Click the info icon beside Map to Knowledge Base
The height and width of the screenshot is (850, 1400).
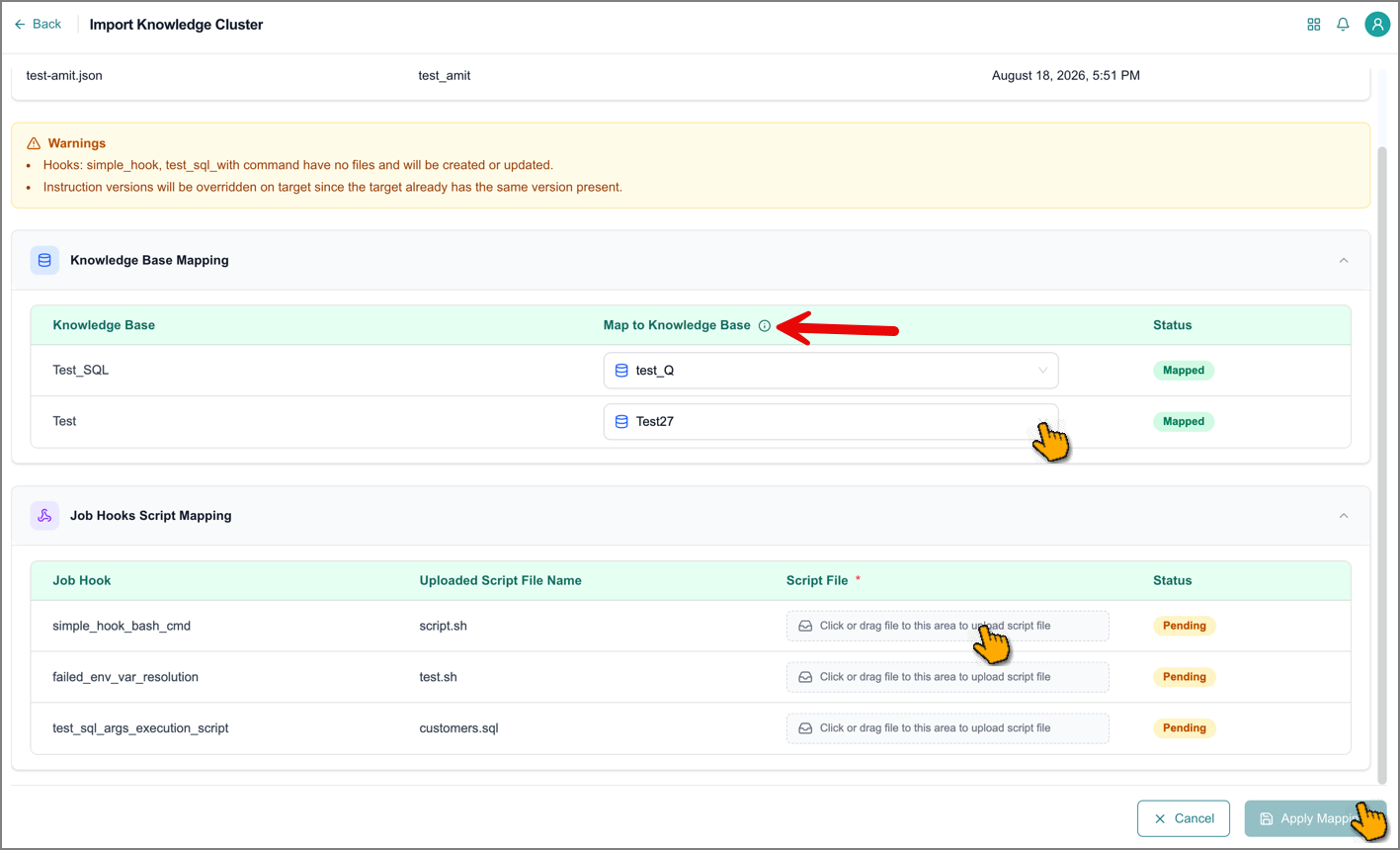pyautogui.click(x=764, y=325)
